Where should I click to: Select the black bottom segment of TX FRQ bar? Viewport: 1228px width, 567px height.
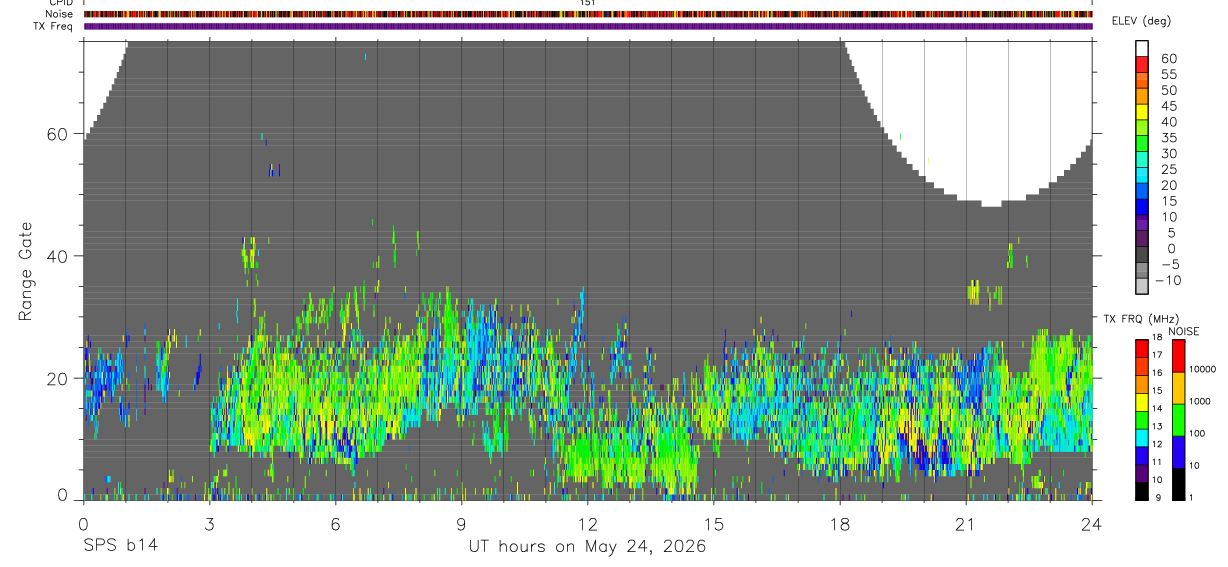(x=1142, y=491)
